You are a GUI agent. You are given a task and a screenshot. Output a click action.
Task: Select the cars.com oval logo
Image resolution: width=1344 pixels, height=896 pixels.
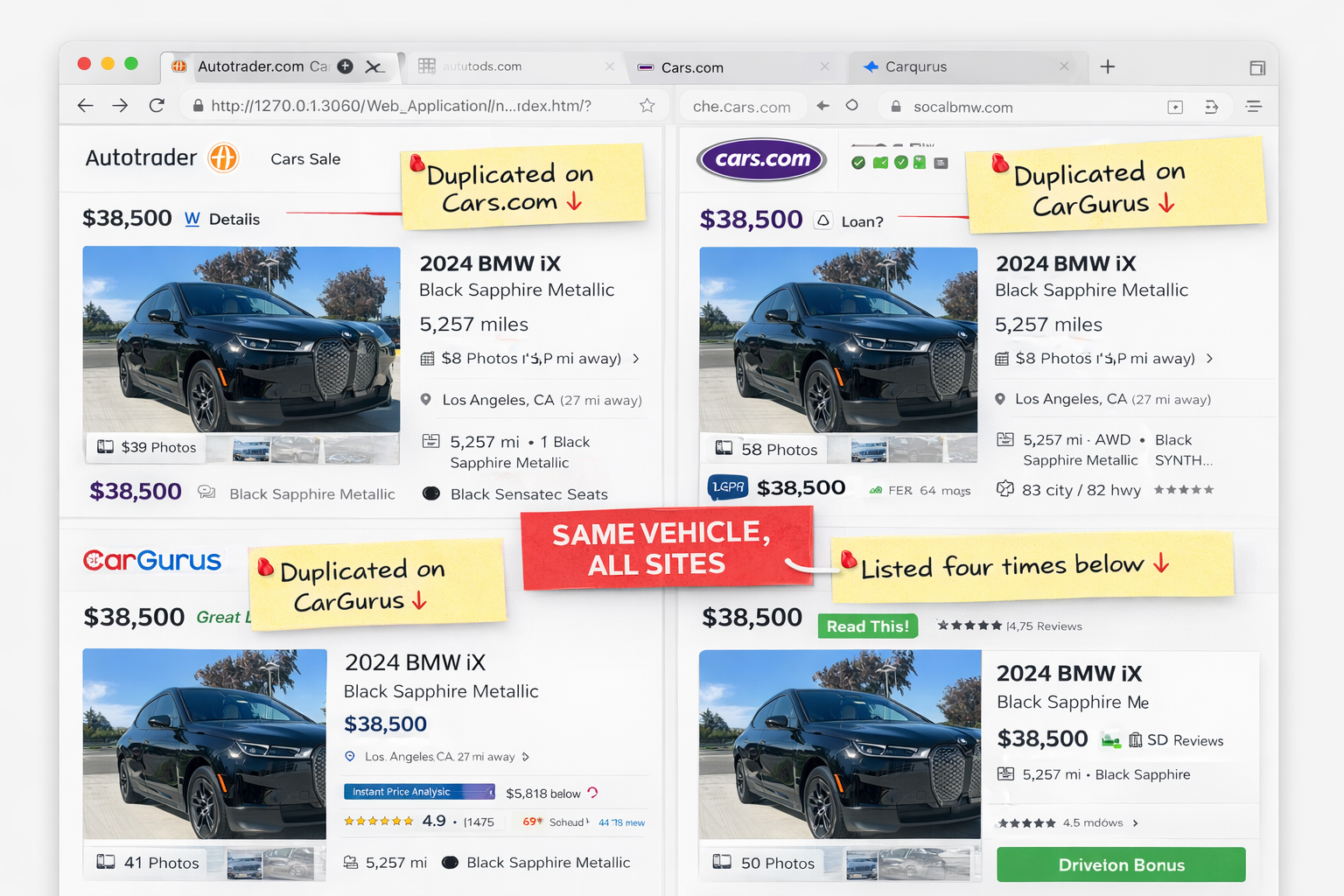point(760,160)
